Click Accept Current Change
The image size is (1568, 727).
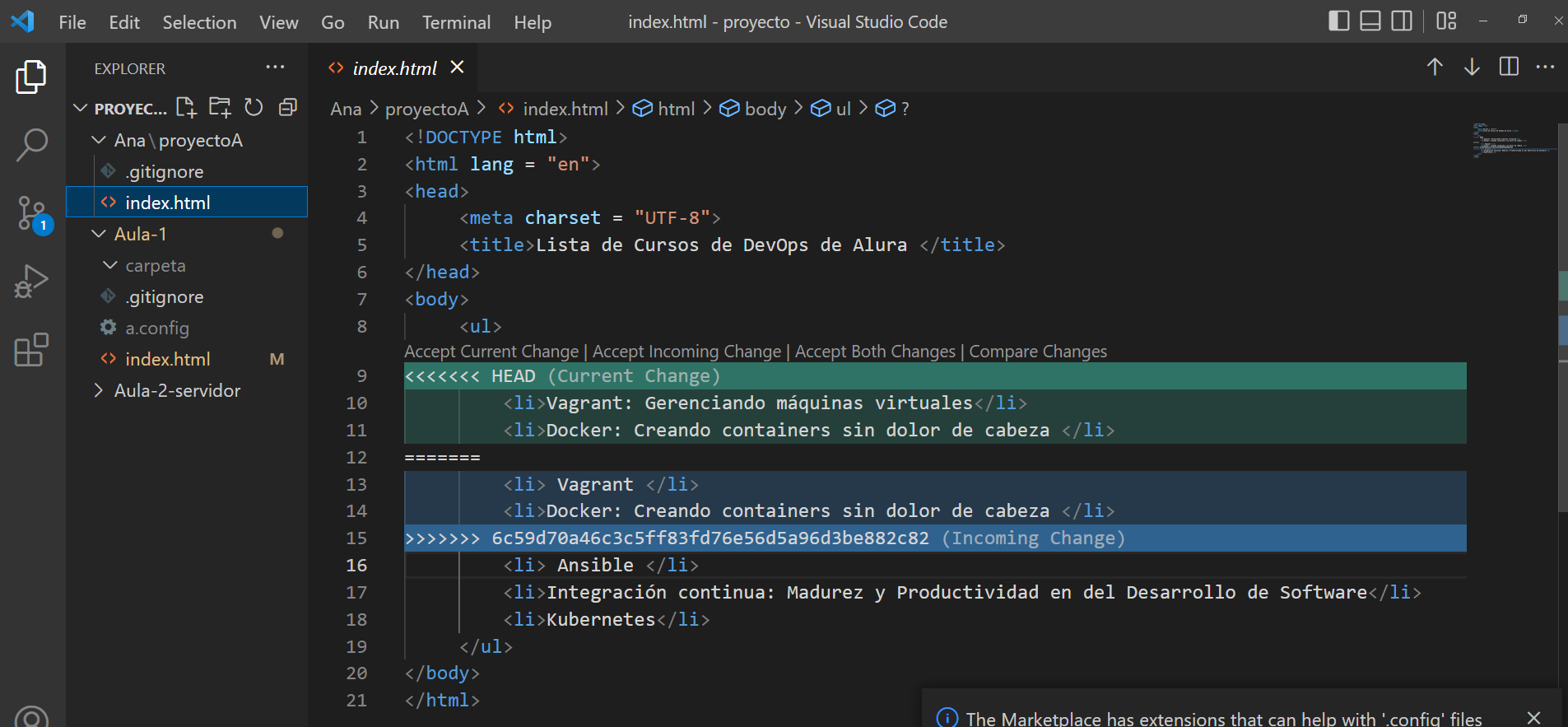point(491,352)
